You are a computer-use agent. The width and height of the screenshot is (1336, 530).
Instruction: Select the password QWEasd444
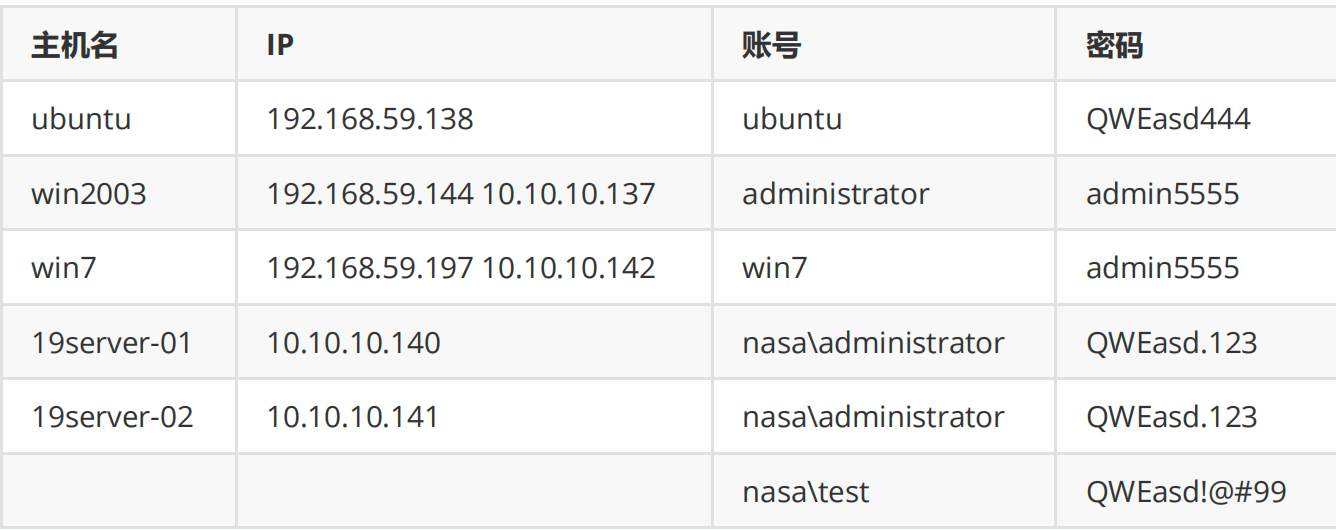pos(1168,120)
